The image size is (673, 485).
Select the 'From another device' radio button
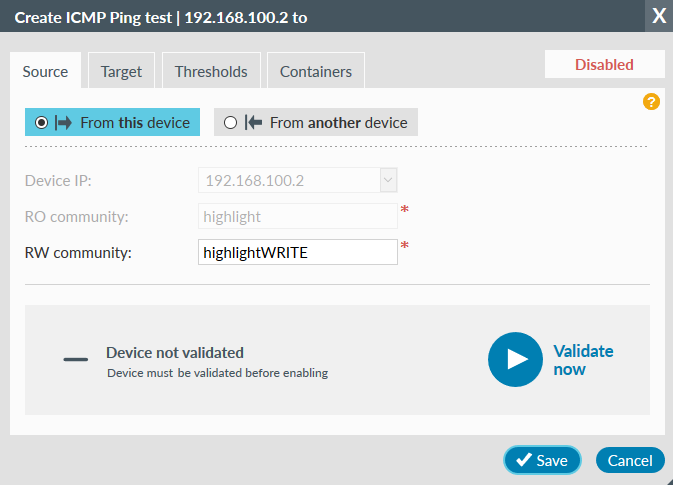(x=230, y=123)
